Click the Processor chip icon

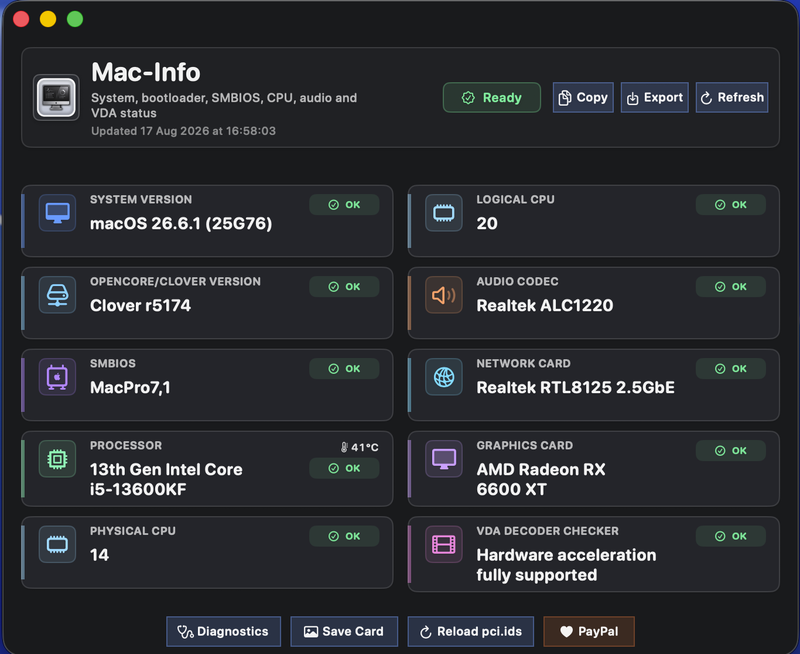[x=58, y=459]
